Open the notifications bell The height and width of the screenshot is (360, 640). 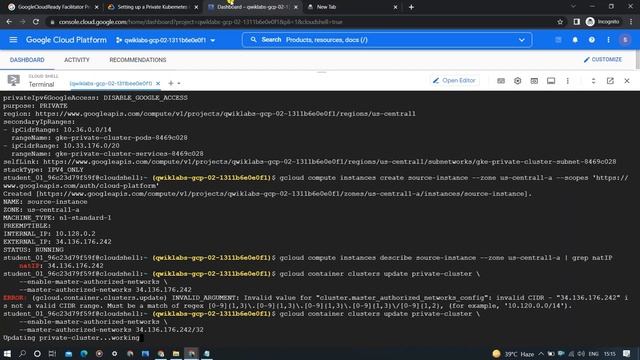(x=575, y=40)
